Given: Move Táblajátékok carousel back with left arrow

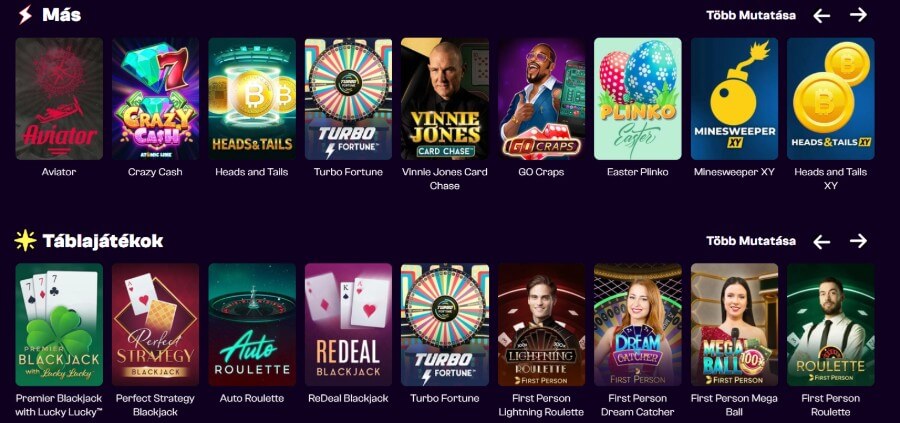Looking at the screenshot, I should coord(821,242).
